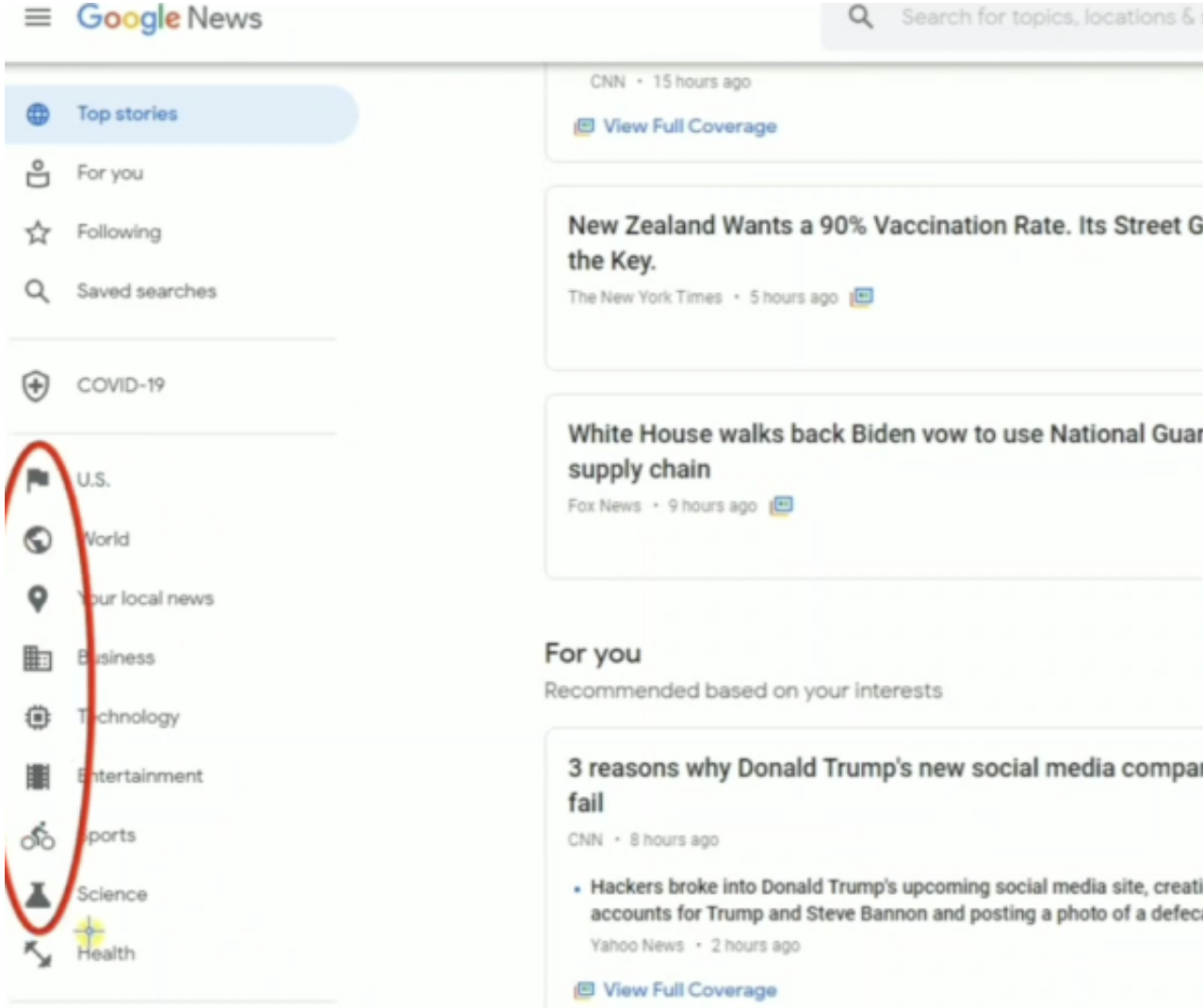Open Saved searches in sidebar
The image size is (1203, 1008).
click(146, 291)
